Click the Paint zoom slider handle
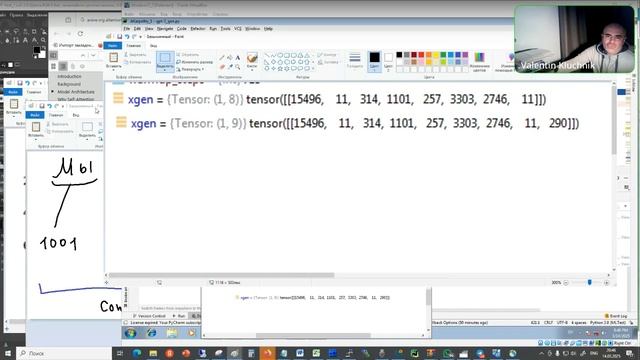The image size is (640, 360). tap(589, 282)
